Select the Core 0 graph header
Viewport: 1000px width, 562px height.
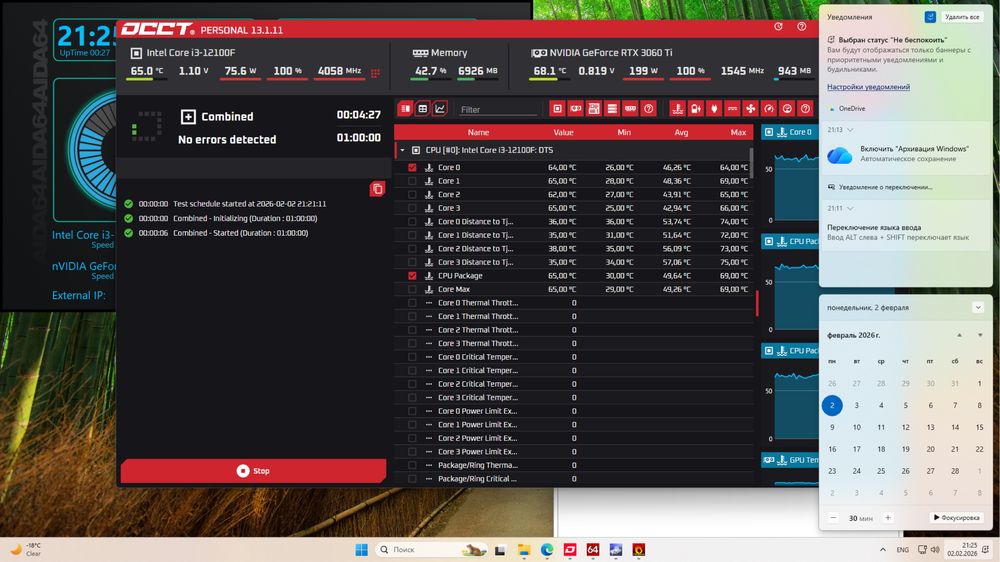(790, 132)
